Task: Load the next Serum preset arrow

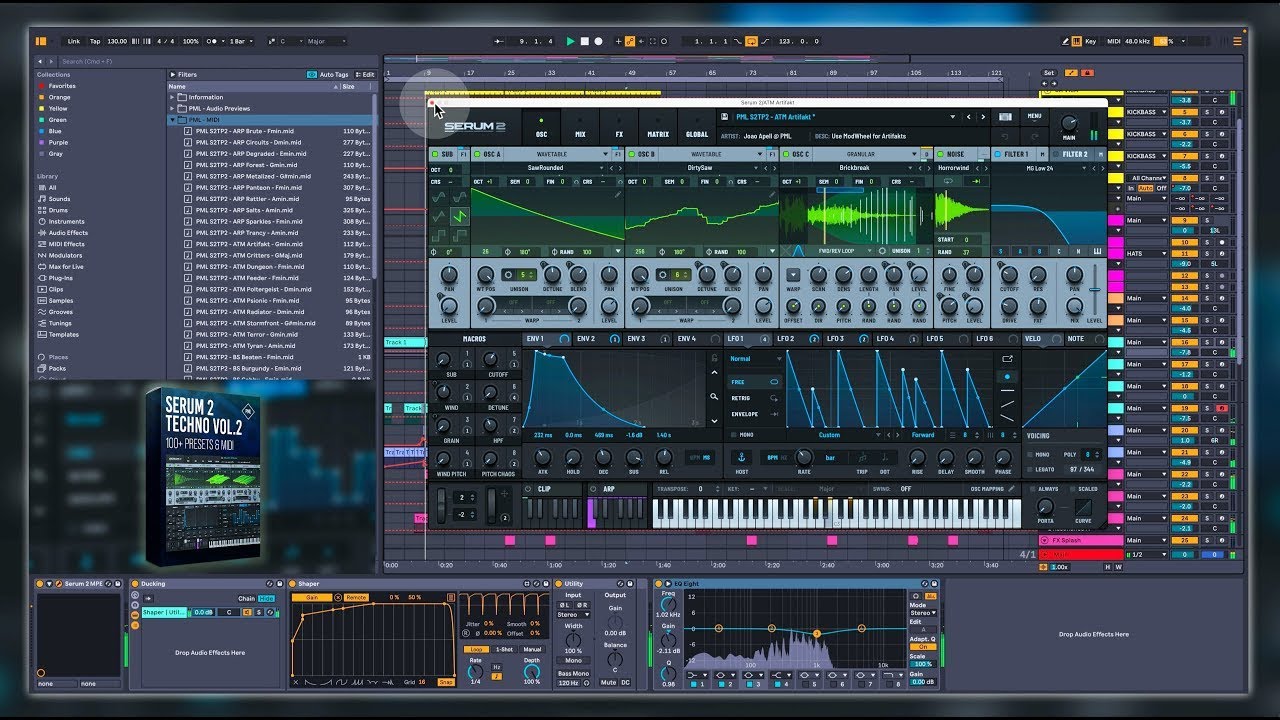Action: coord(983,116)
